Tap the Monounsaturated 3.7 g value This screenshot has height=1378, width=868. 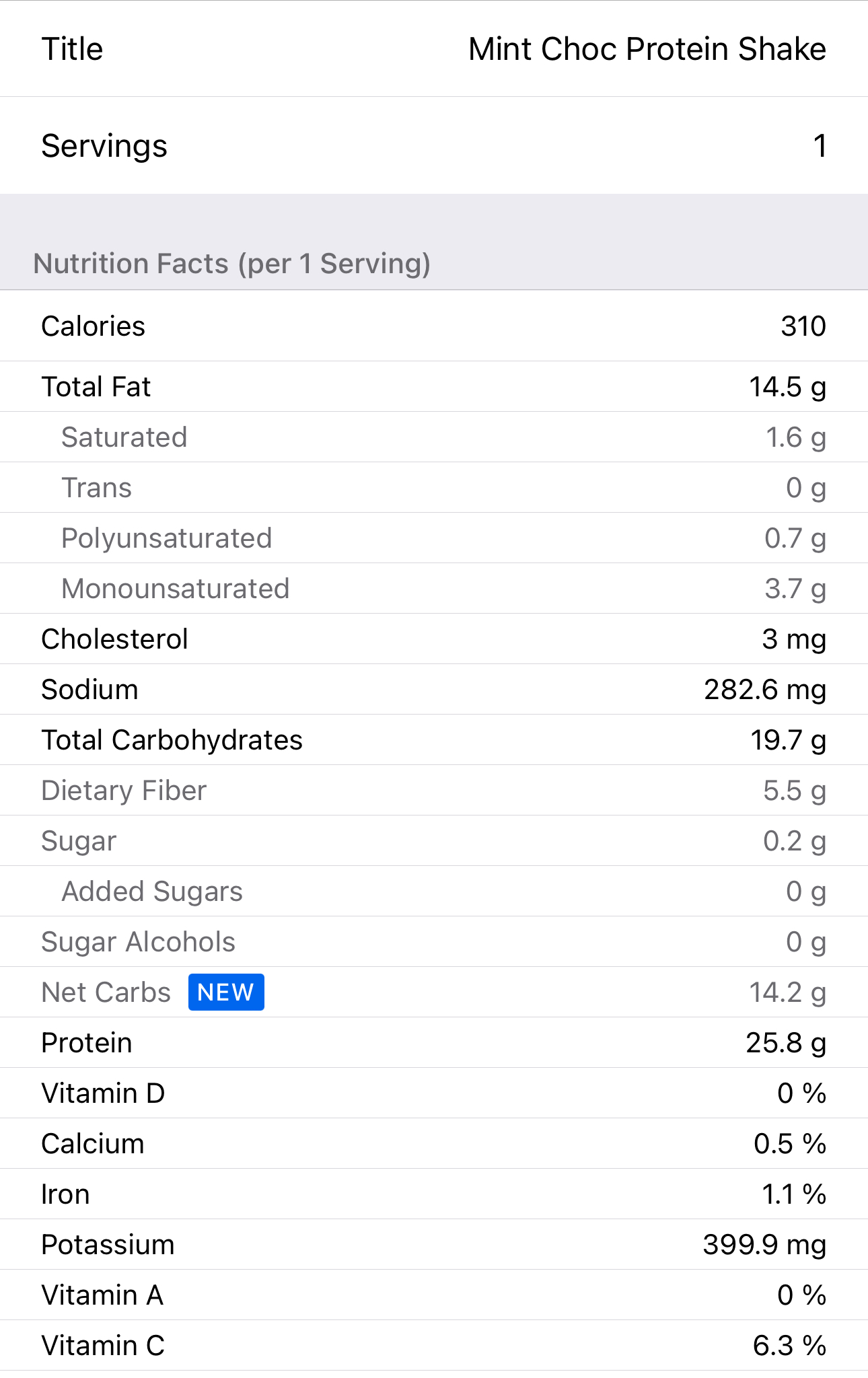click(x=795, y=589)
